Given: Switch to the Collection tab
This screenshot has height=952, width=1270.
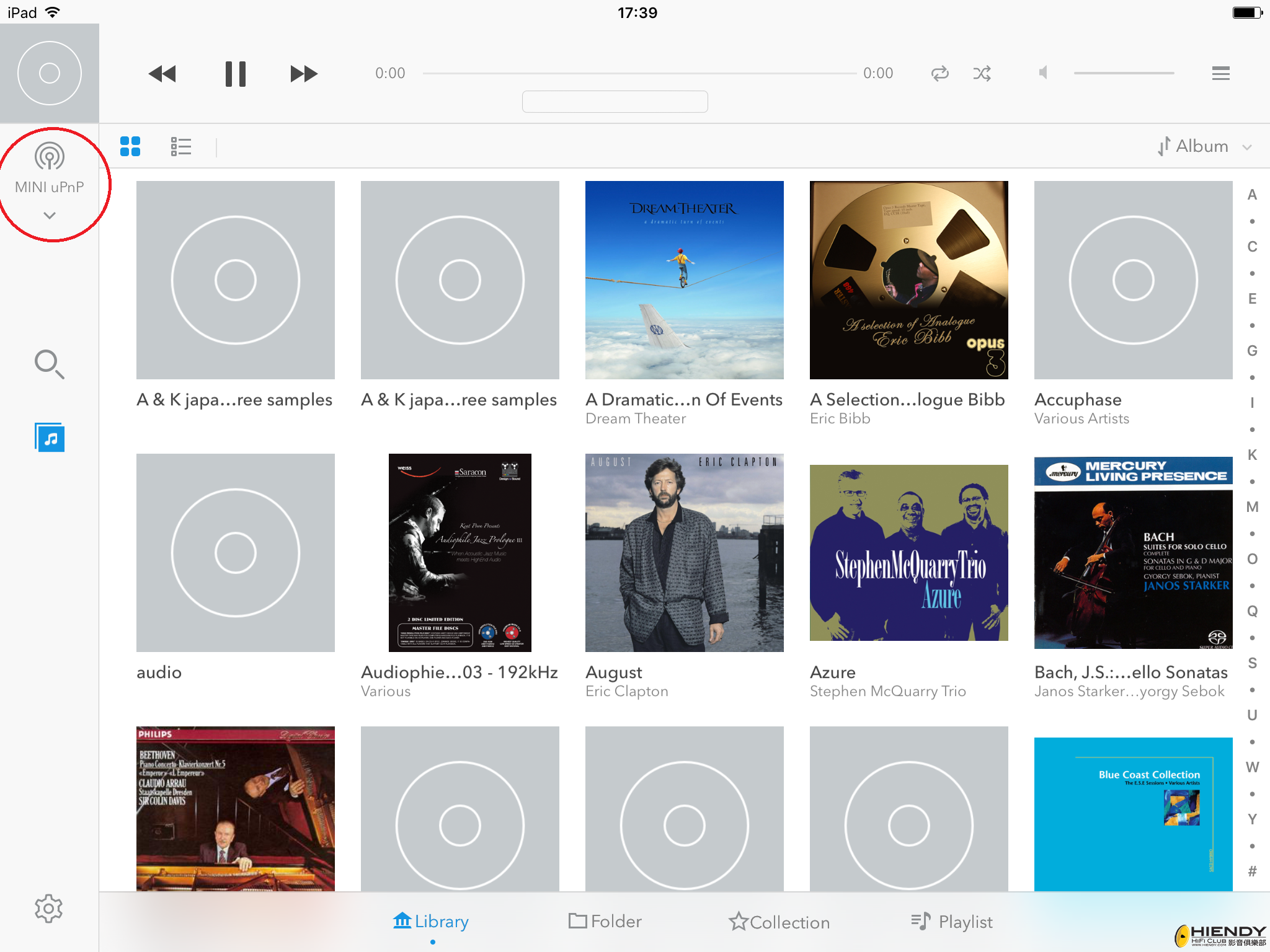Looking at the screenshot, I should tap(779, 922).
